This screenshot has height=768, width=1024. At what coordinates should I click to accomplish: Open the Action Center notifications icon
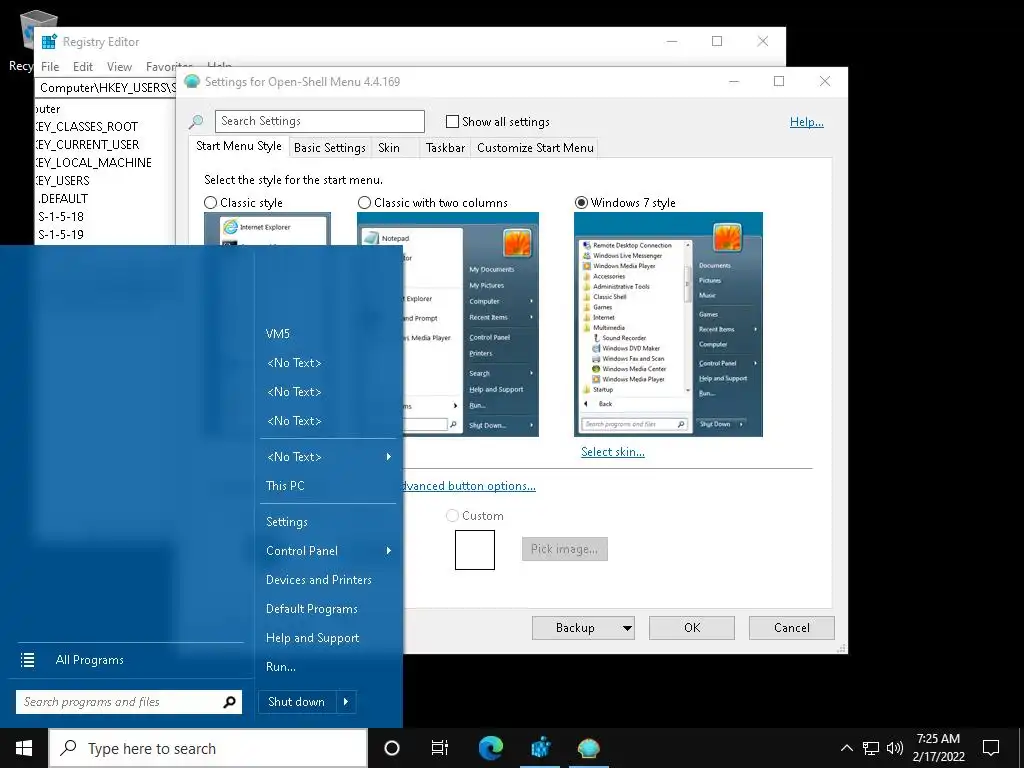coord(991,748)
